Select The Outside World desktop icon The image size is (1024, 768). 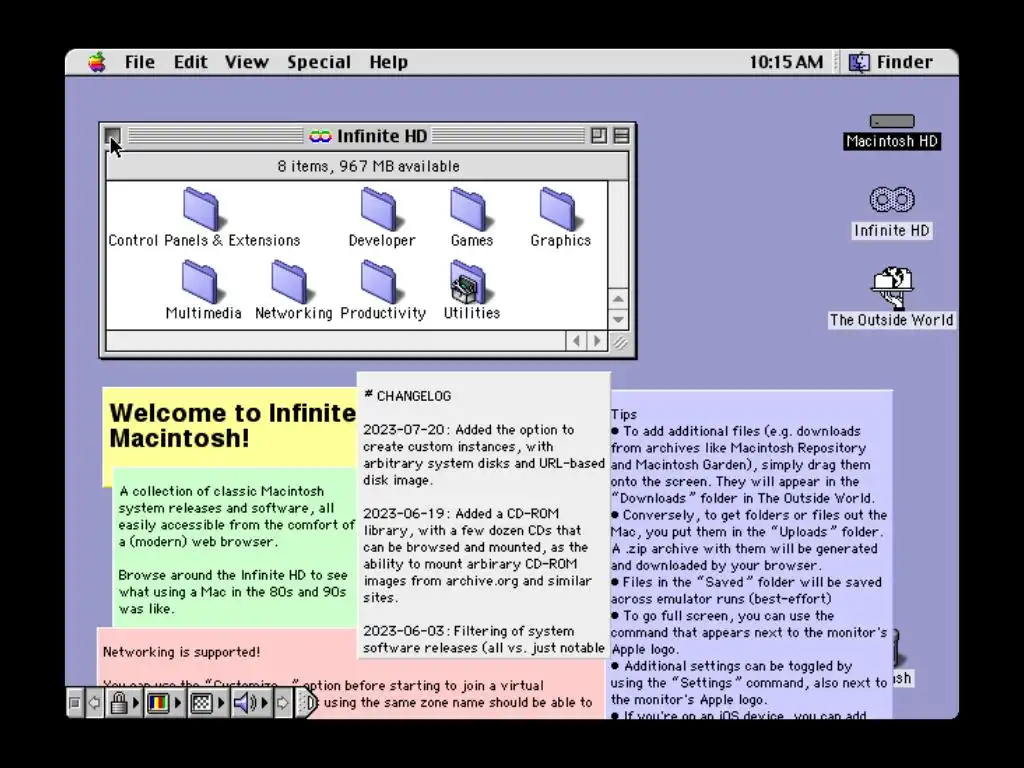[x=891, y=297]
